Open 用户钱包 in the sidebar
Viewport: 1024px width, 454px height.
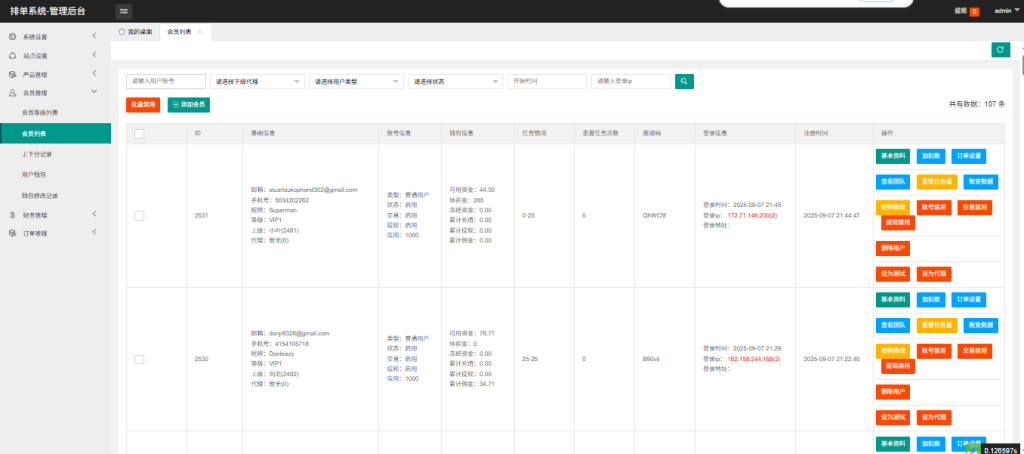pyautogui.click(x=34, y=174)
